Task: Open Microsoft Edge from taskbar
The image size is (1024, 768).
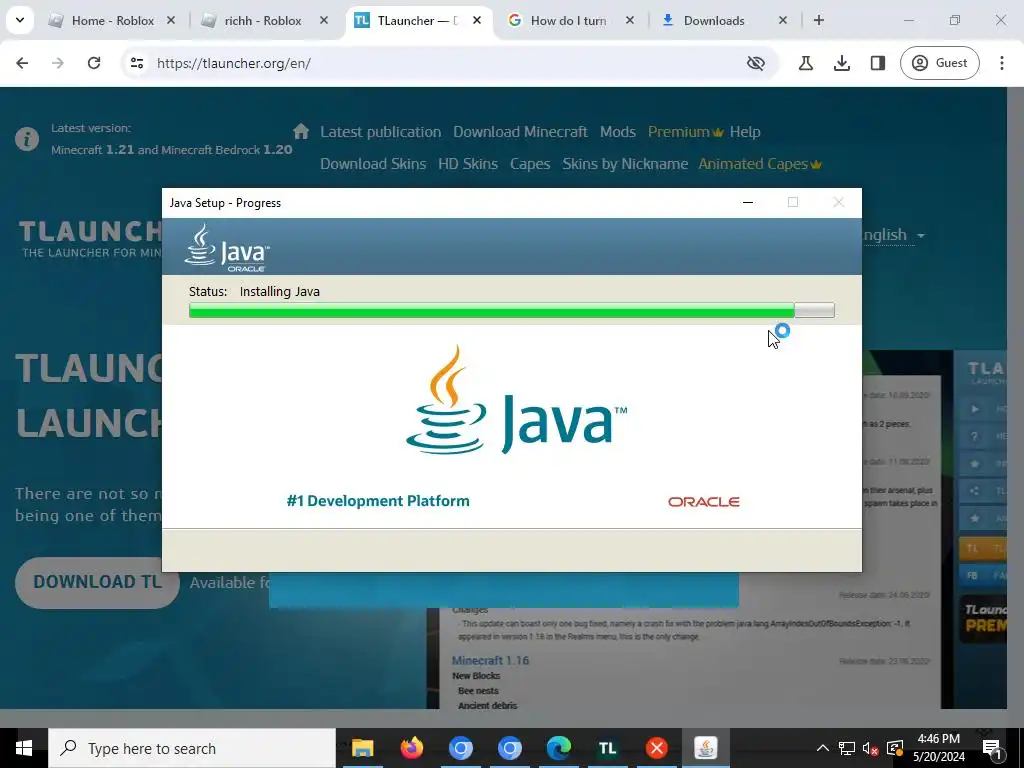Action: point(558,748)
